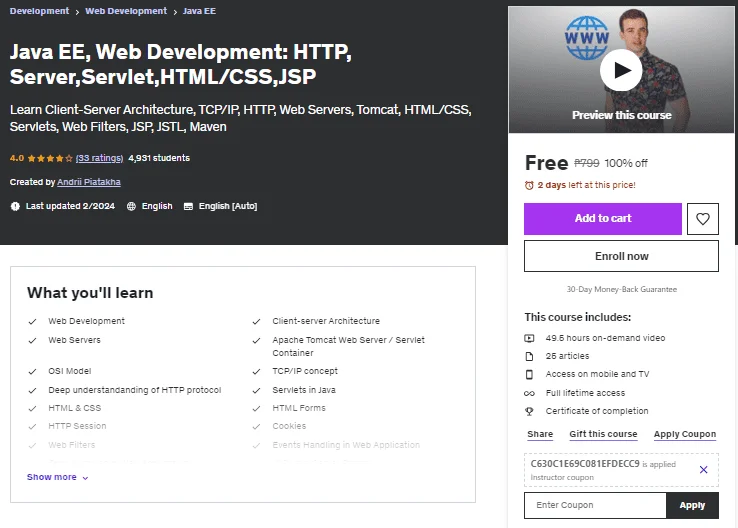The height and width of the screenshot is (528, 738).
Task: Click the checkmark beside HTML & CSS
Action: point(32,408)
